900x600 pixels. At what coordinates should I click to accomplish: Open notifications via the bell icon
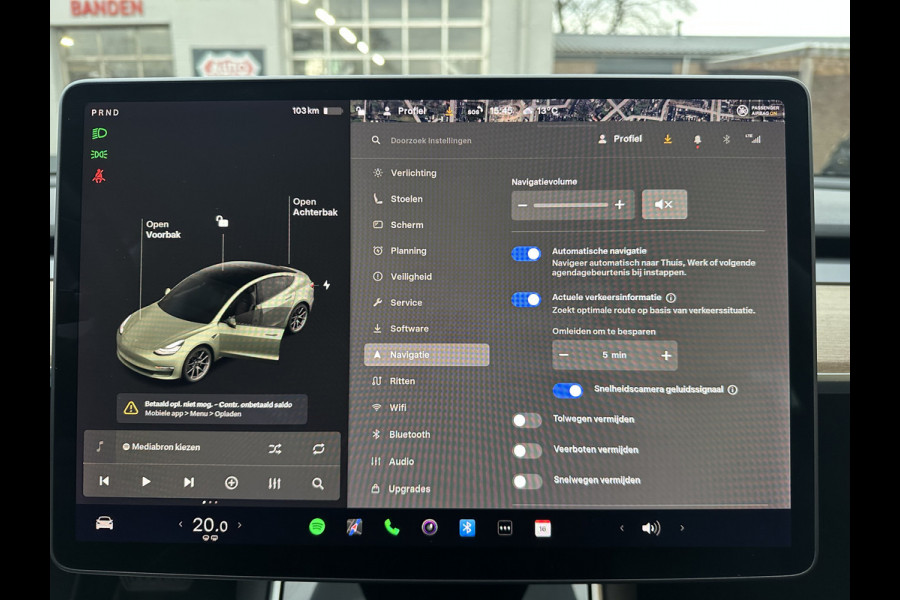(697, 140)
